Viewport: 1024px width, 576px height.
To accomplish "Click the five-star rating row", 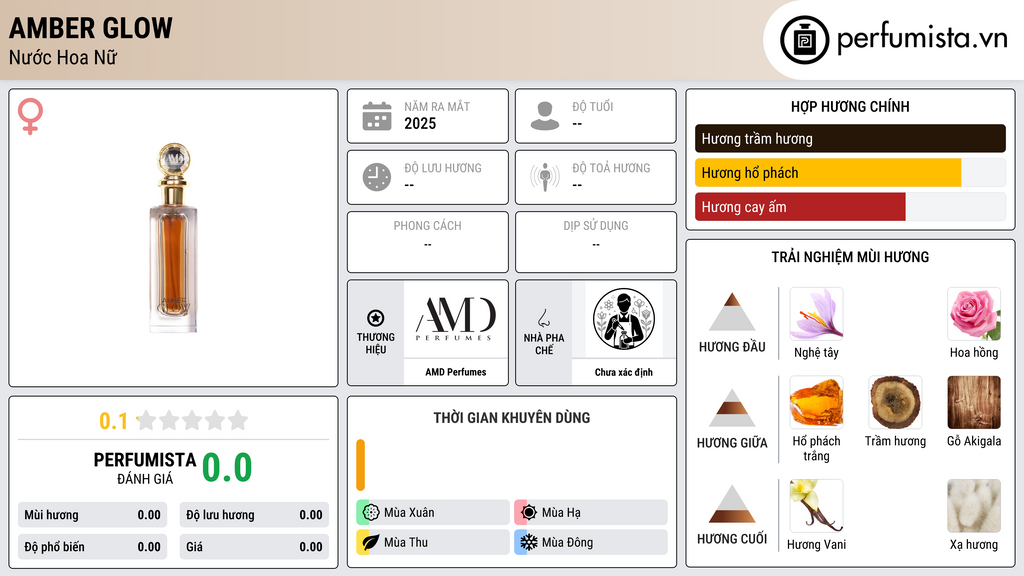I will coord(192,420).
